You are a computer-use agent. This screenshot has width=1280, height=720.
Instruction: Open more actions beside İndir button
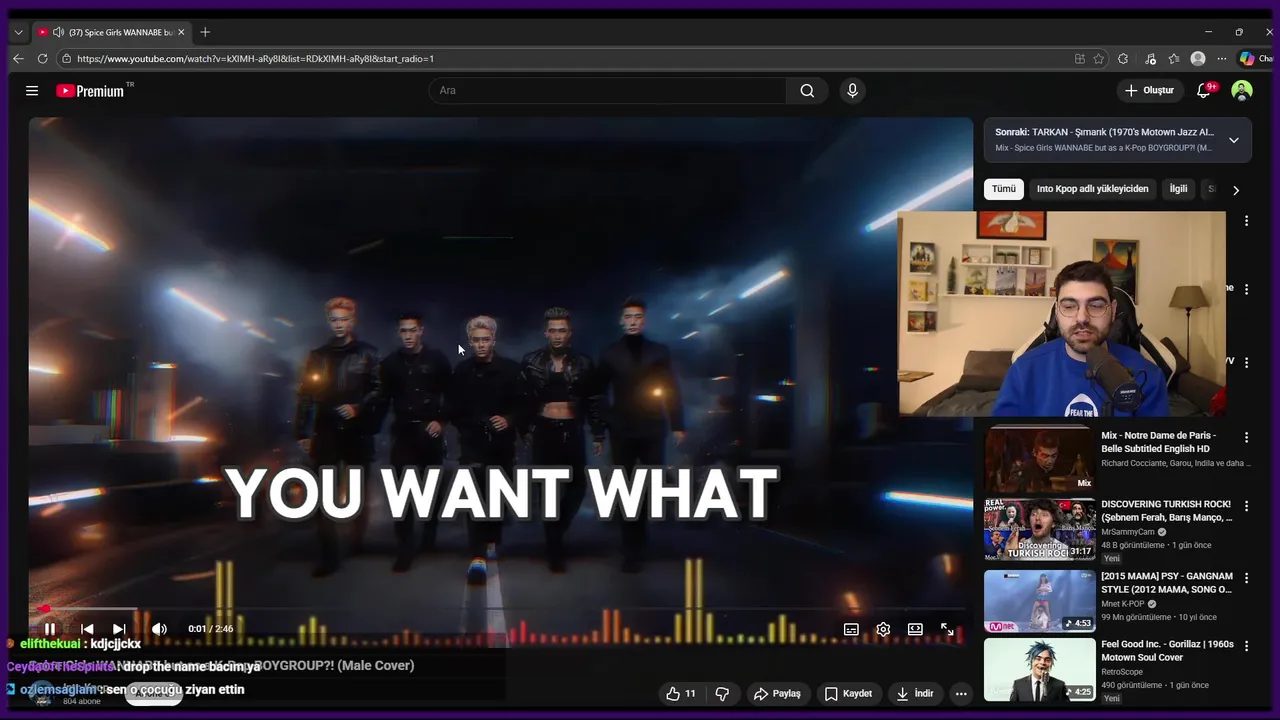point(961,693)
